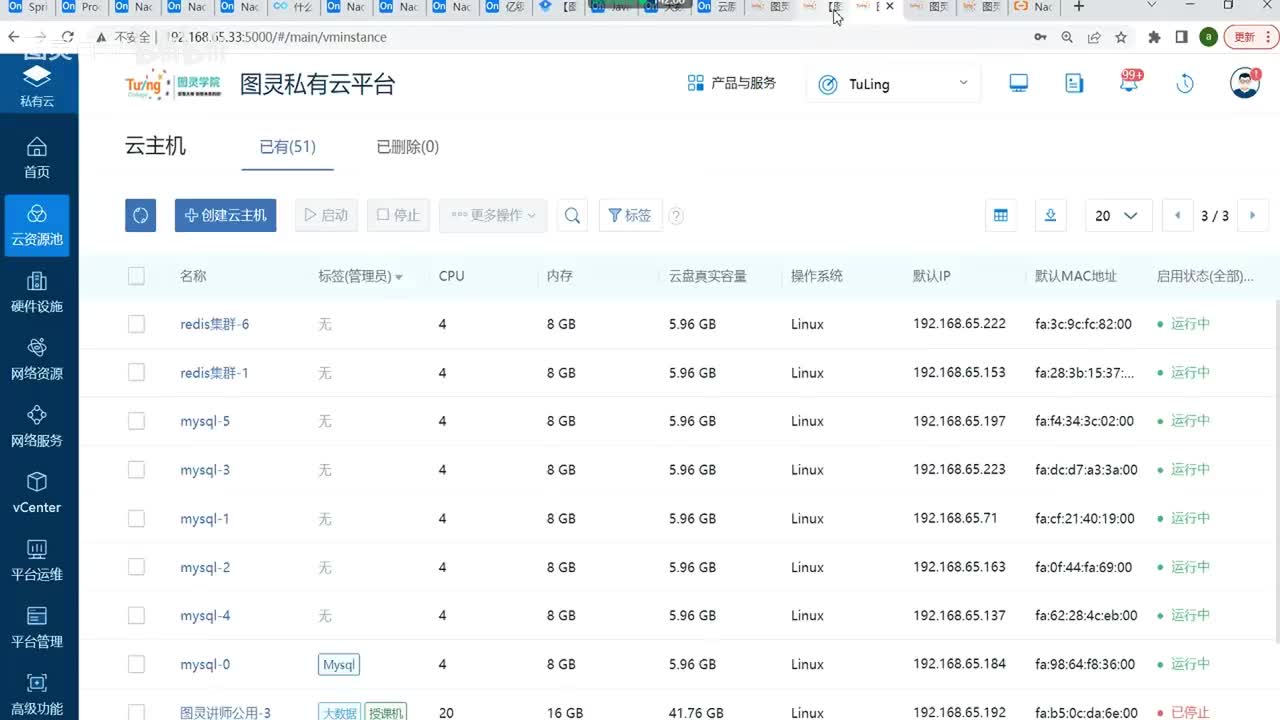Open redis集群-6 instance link
Image resolution: width=1280 pixels, height=720 pixels.
214,324
